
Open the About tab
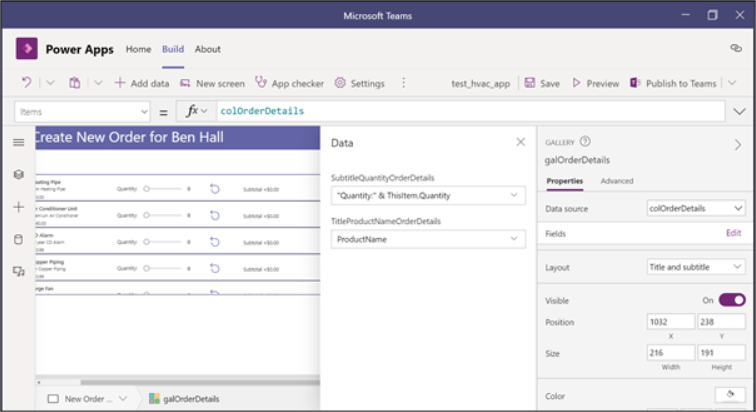coord(207,49)
